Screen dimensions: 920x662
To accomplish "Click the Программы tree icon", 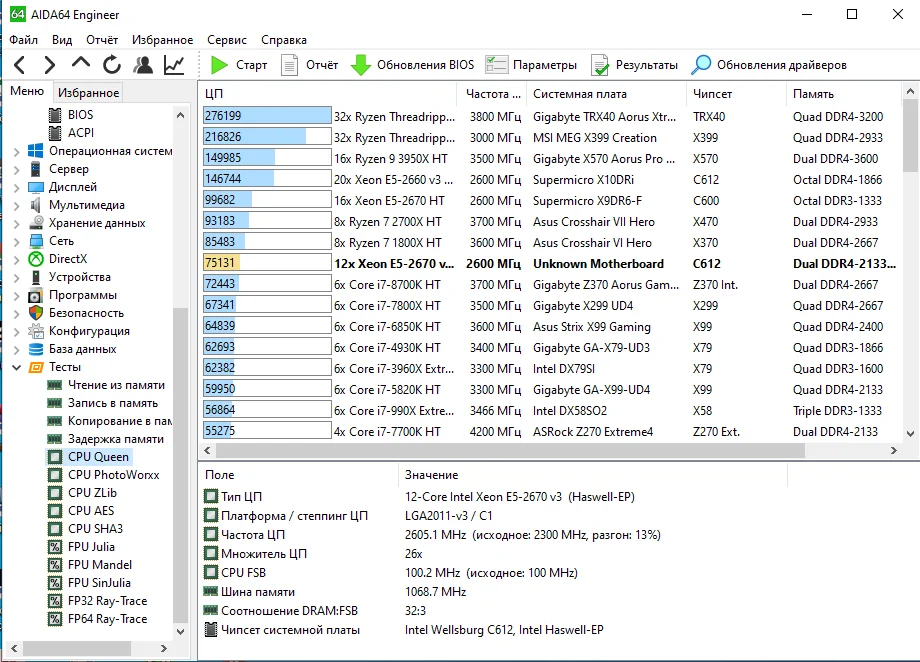I will (x=36, y=295).
